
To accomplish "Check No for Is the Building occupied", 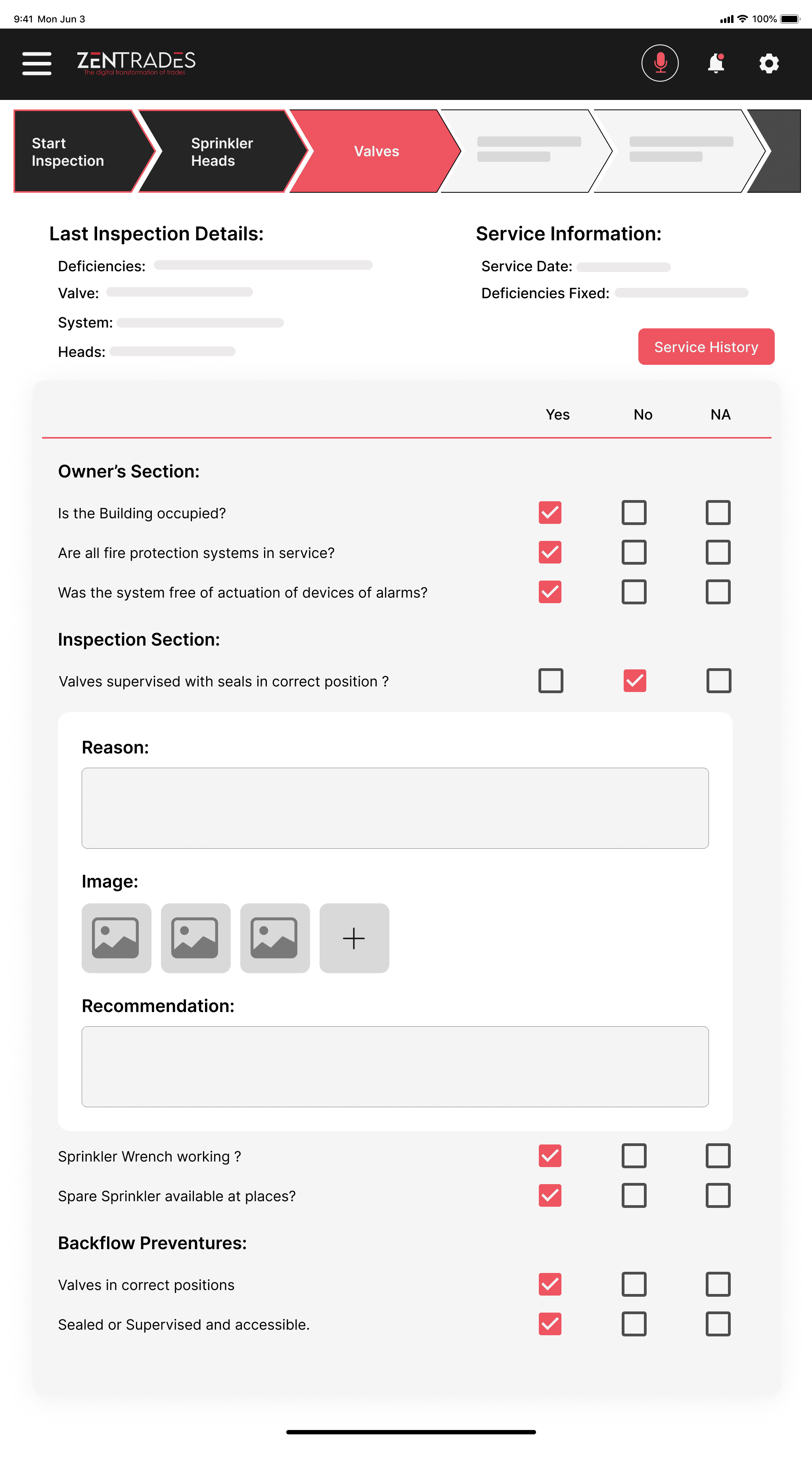I will pyautogui.click(x=634, y=512).
